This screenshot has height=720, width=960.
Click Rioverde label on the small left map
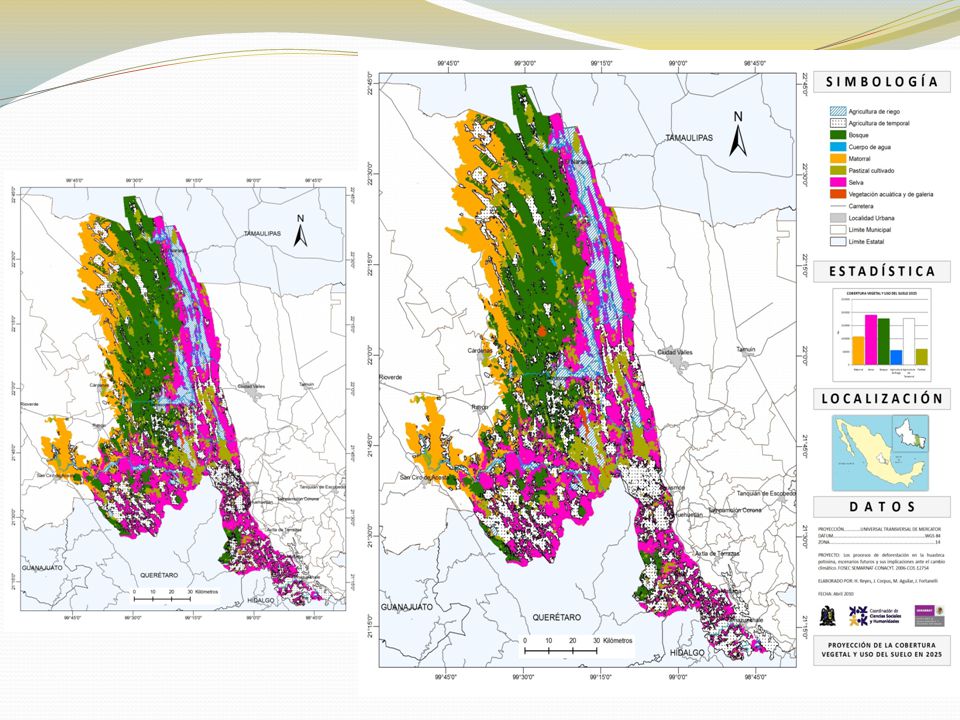(x=30, y=404)
